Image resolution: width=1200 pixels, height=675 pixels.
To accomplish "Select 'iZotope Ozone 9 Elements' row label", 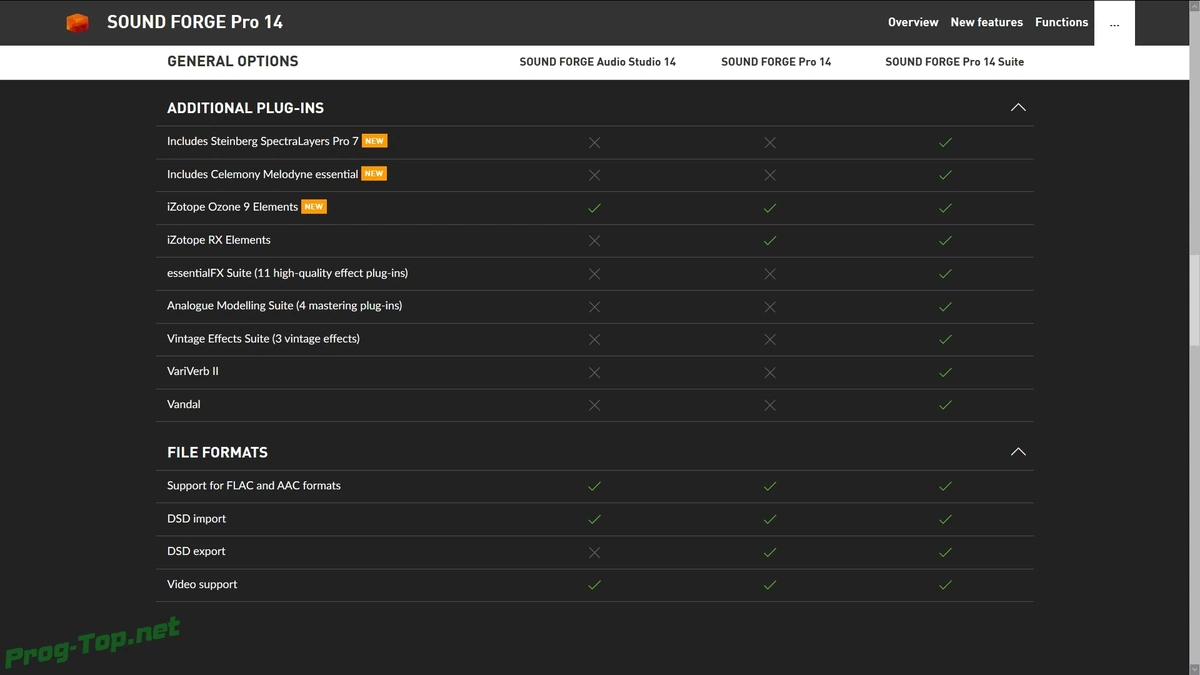I will coord(232,207).
